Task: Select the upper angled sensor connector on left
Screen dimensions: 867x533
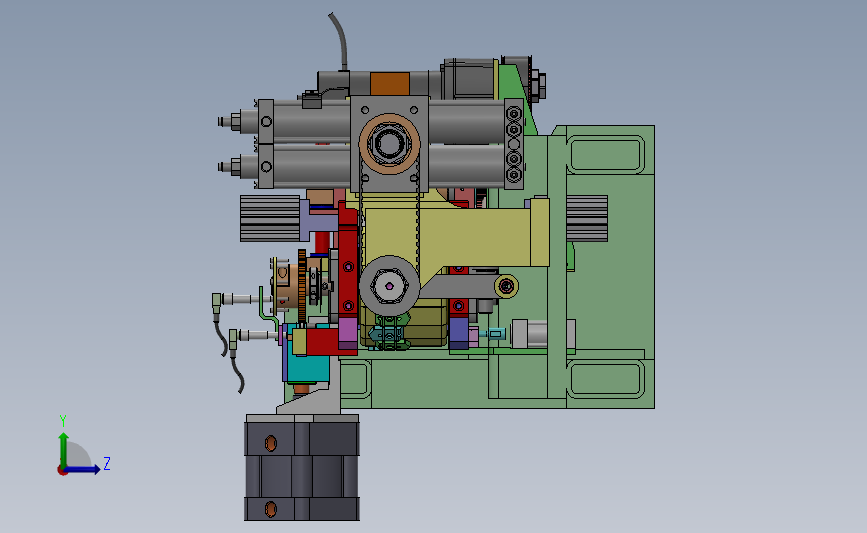Action: (217, 301)
